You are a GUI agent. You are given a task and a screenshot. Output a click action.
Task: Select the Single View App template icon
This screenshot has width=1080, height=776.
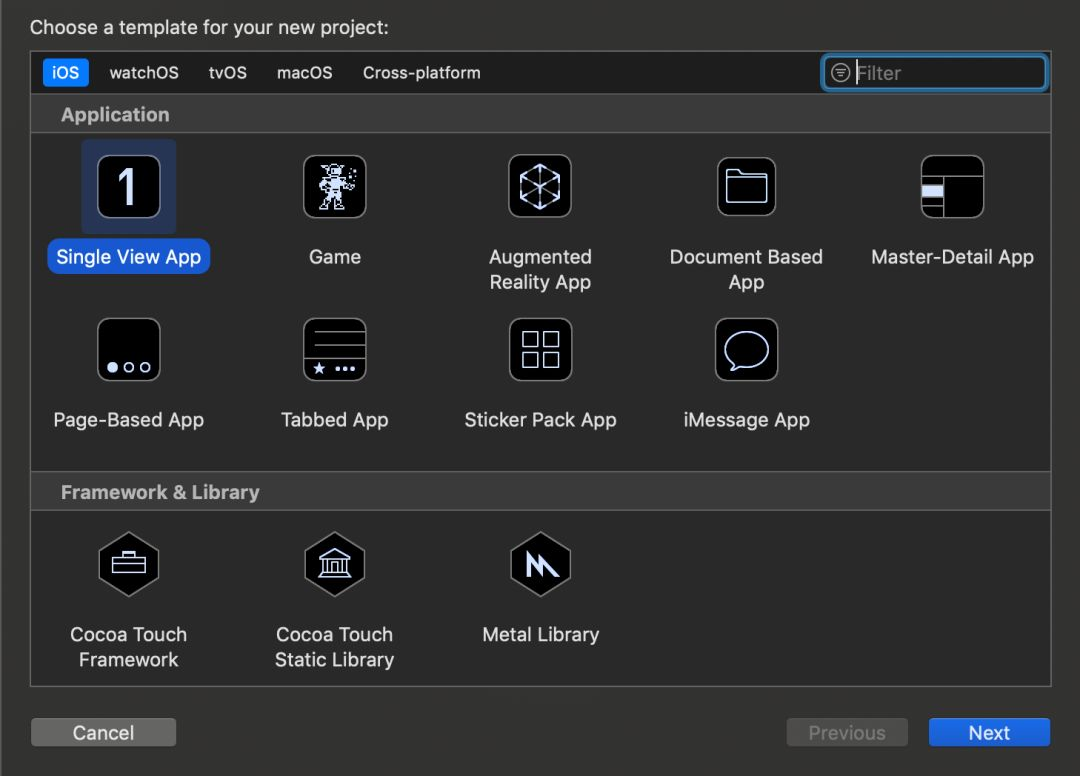[x=129, y=187]
